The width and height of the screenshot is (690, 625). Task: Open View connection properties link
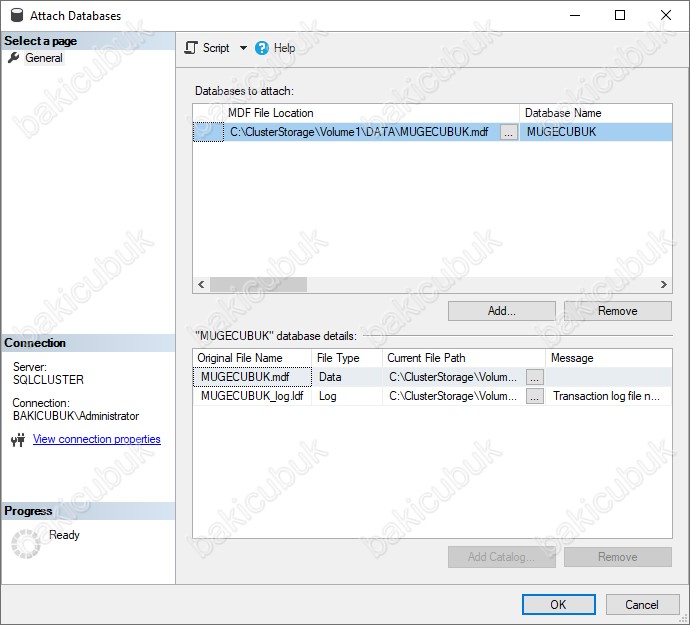click(x=96, y=439)
